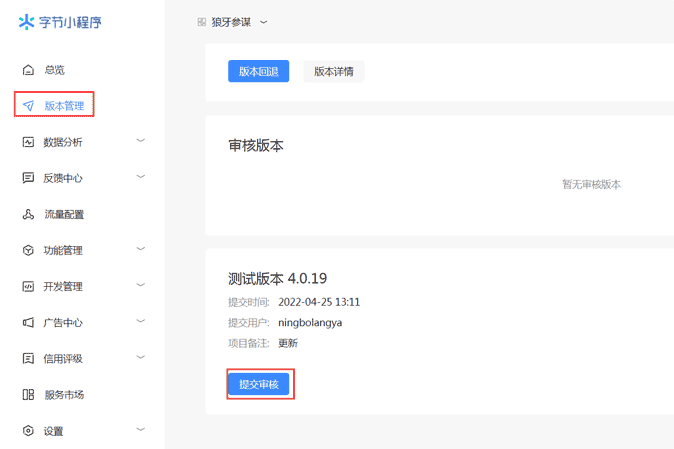Click the 数据分析 chart icon

tap(28, 142)
